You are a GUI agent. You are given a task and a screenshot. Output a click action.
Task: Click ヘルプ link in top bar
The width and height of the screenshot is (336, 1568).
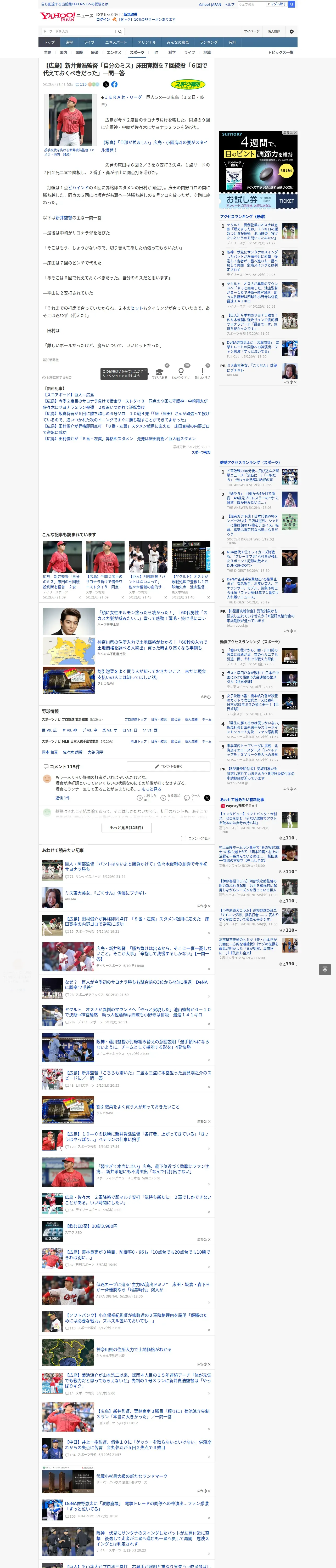(x=229, y=4)
